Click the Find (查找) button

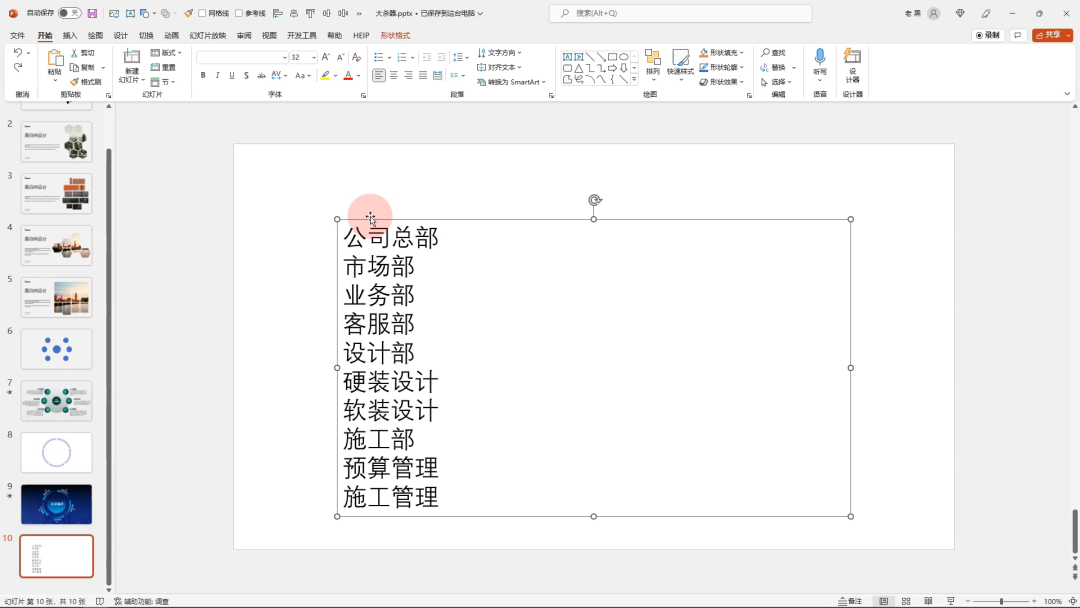tap(773, 52)
